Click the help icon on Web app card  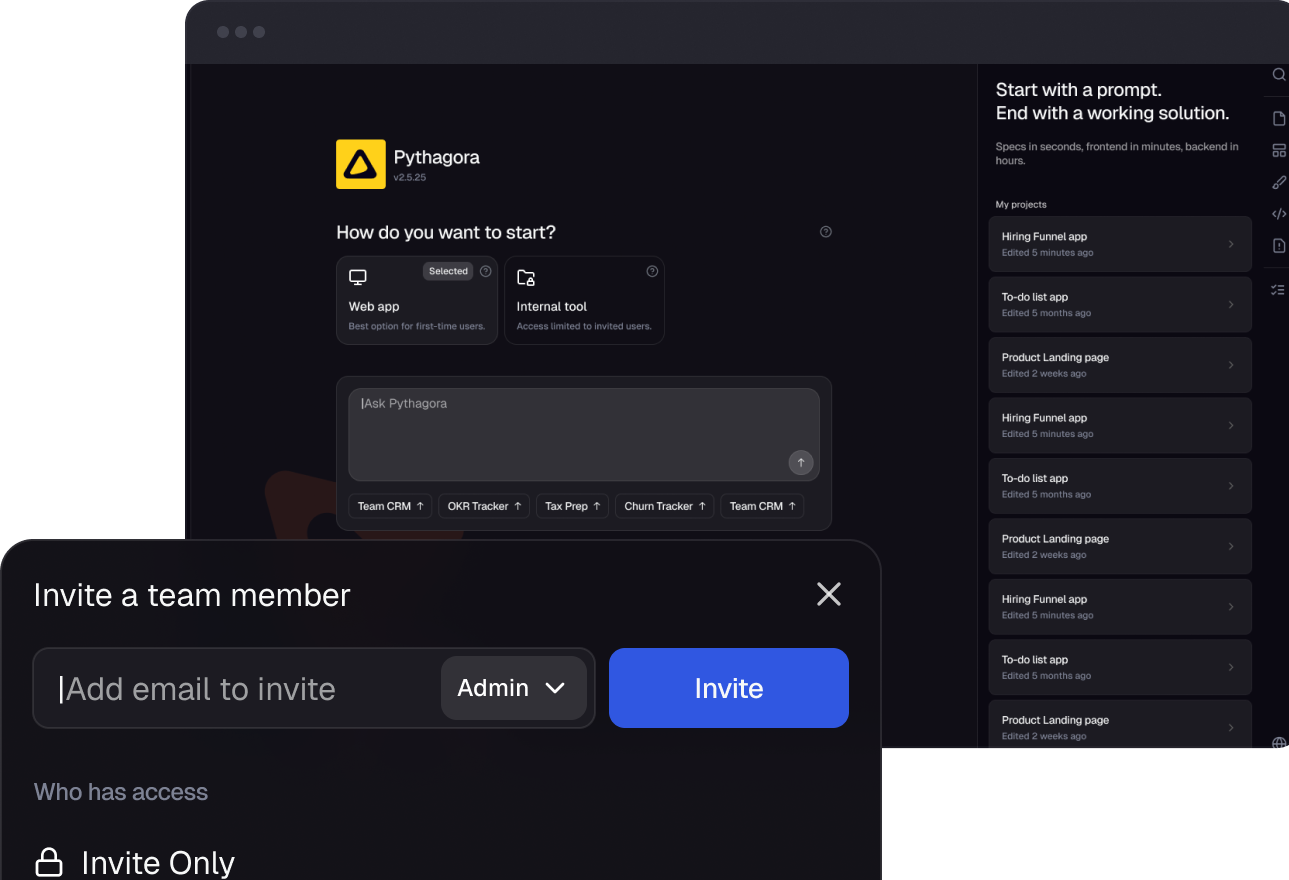(x=486, y=271)
